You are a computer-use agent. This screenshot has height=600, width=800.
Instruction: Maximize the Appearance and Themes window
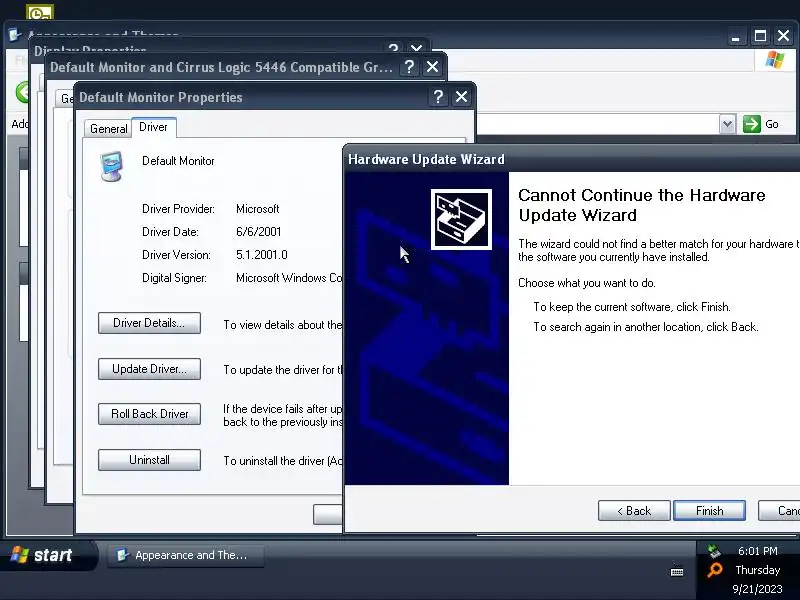[760, 36]
